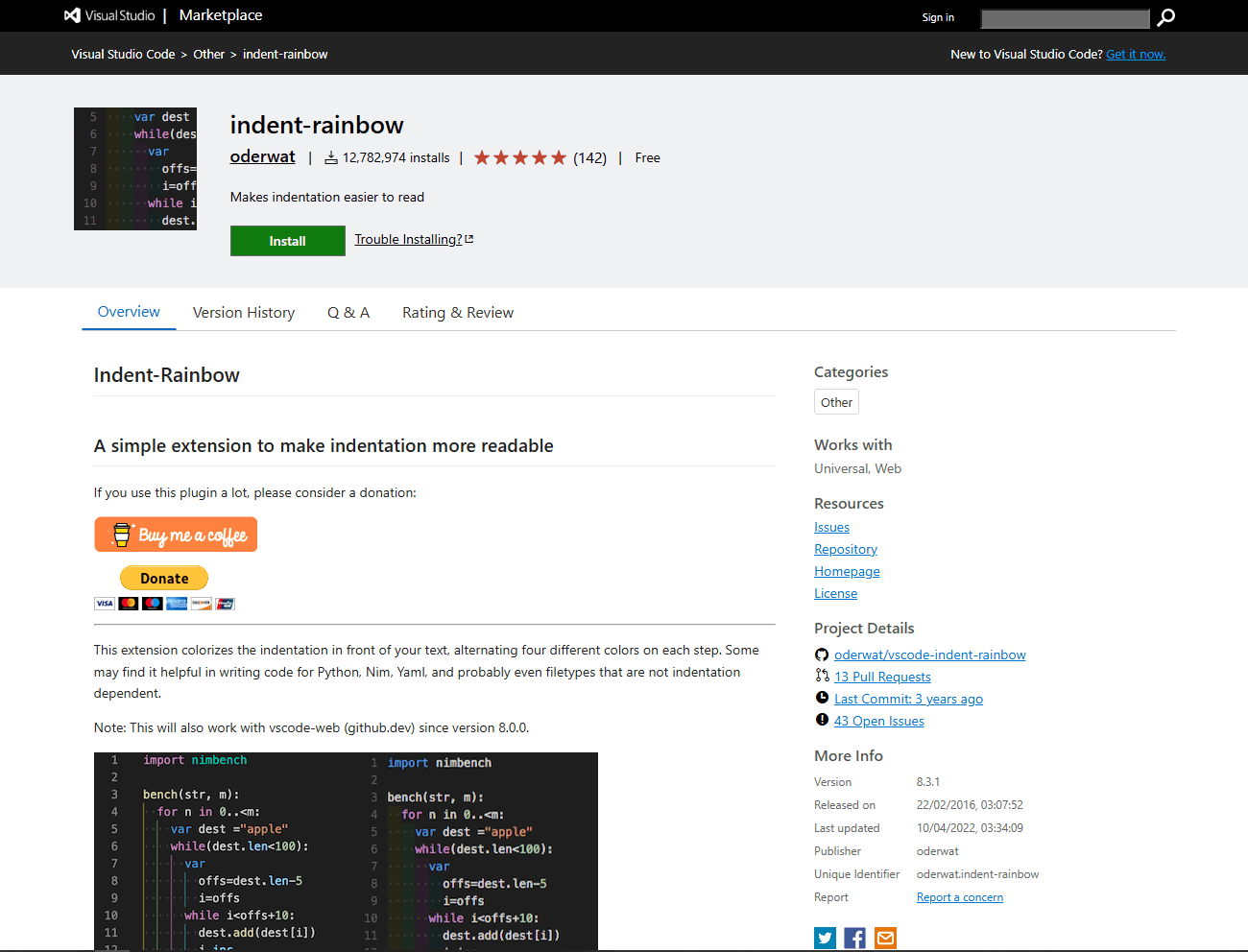Click the Buy me a coffee button
Image resolution: width=1248 pixels, height=952 pixels.
click(176, 535)
